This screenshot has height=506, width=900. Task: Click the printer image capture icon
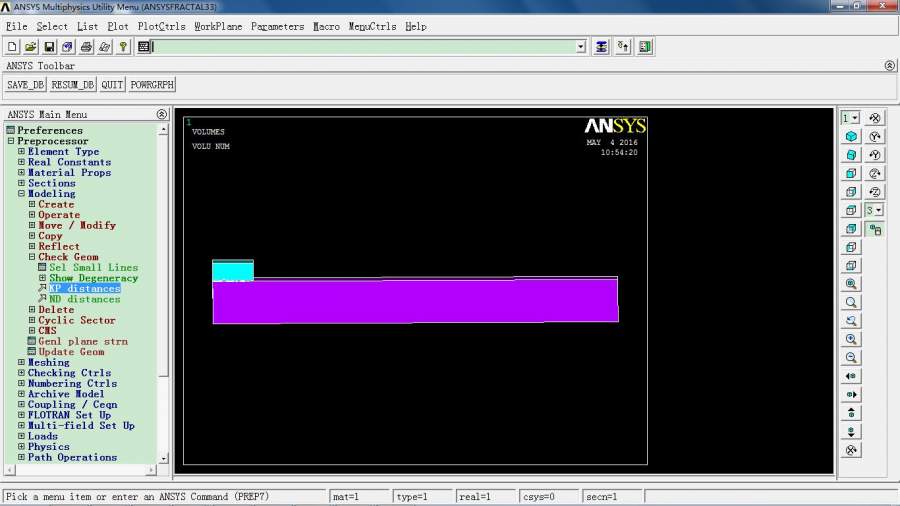pos(86,47)
